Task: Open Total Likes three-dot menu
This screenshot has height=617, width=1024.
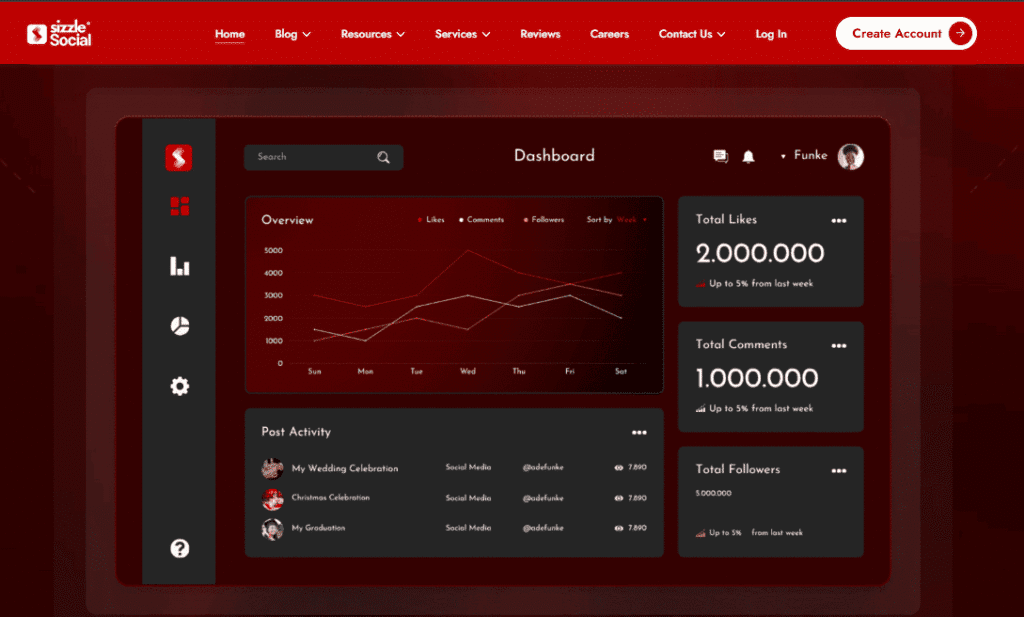Action: [x=839, y=221]
